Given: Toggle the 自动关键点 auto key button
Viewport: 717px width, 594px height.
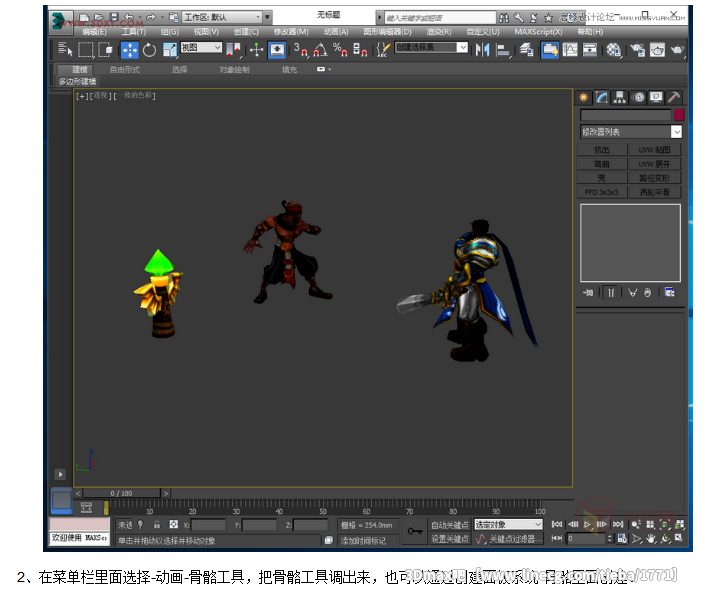Looking at the screenshot, I should [450, 525].
